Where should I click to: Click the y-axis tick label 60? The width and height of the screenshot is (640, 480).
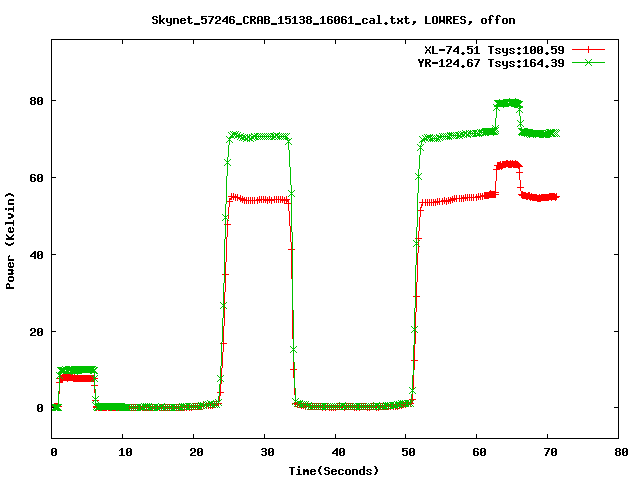click(36, 178)
